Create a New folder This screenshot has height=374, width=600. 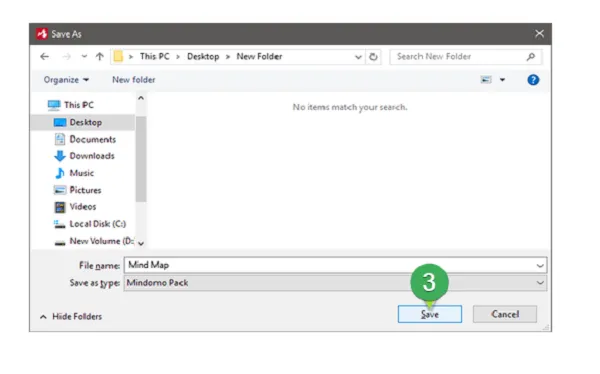click(134, 80)
